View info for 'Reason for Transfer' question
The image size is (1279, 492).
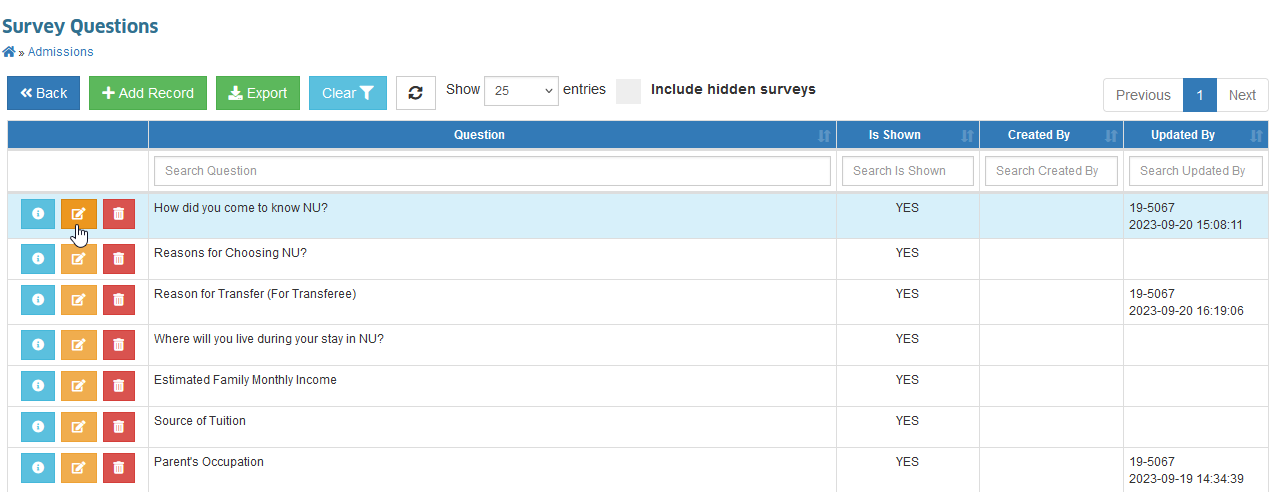[x=38, y=300]
